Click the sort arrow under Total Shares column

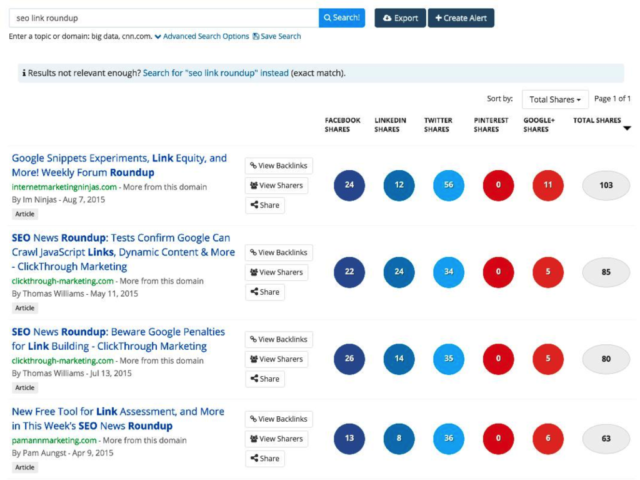pyautogui.click(x=627, y=129)
